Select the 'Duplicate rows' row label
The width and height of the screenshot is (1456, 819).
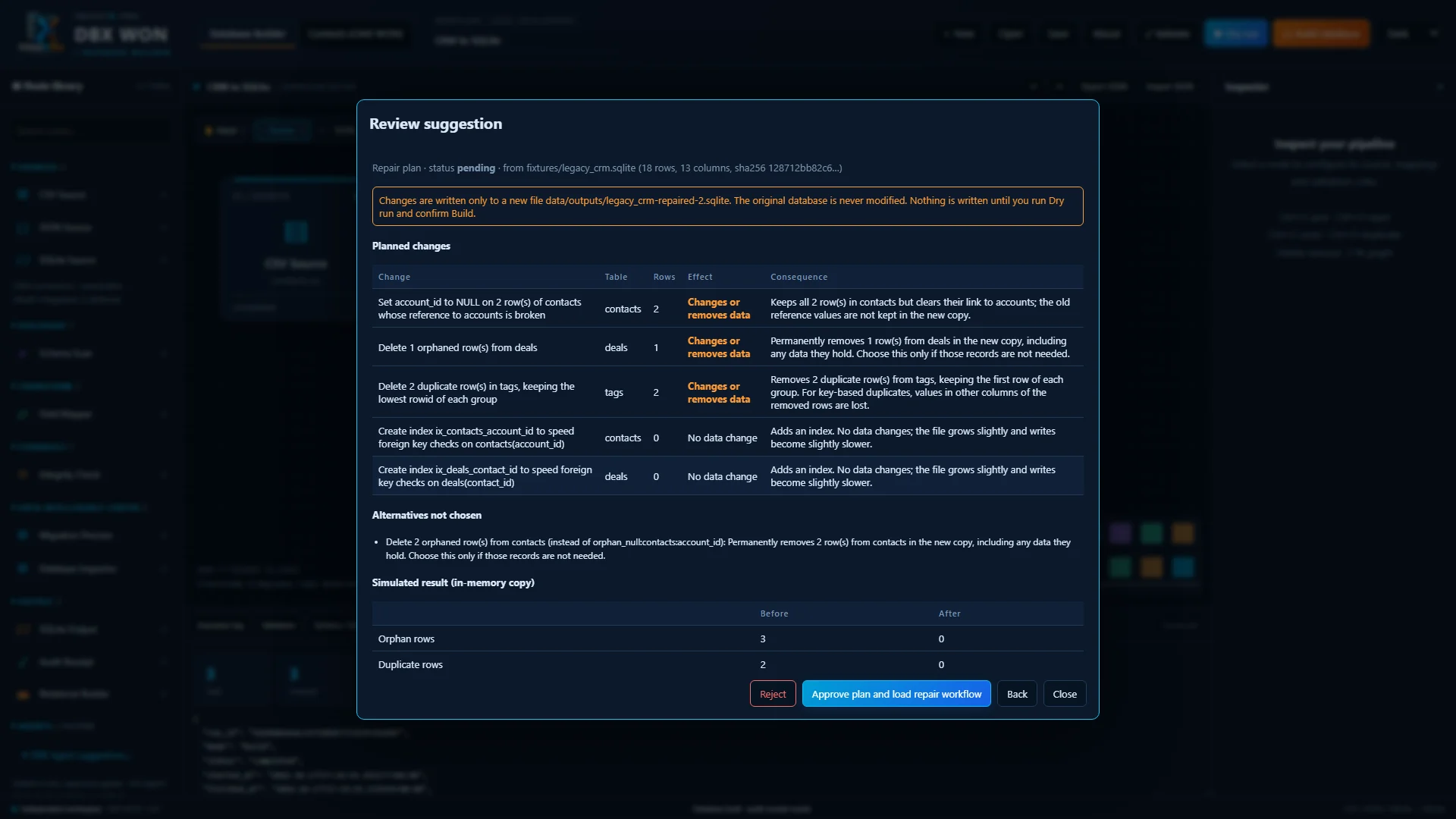[410, 664]
